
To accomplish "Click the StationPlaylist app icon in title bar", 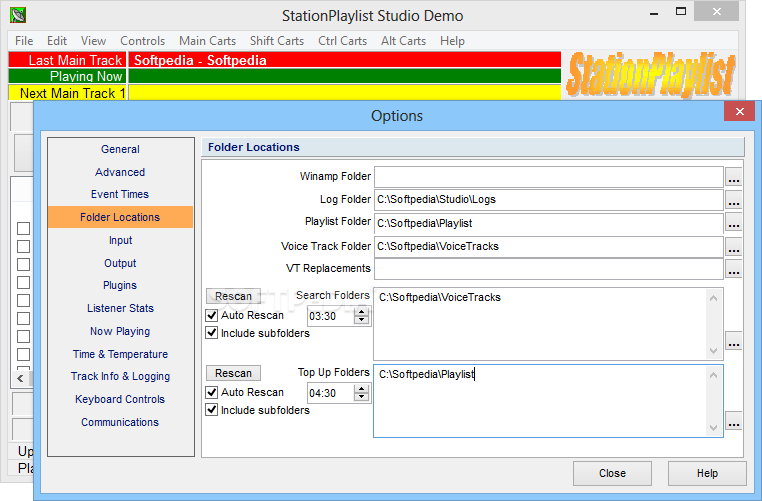I will [x=18, y=15].
